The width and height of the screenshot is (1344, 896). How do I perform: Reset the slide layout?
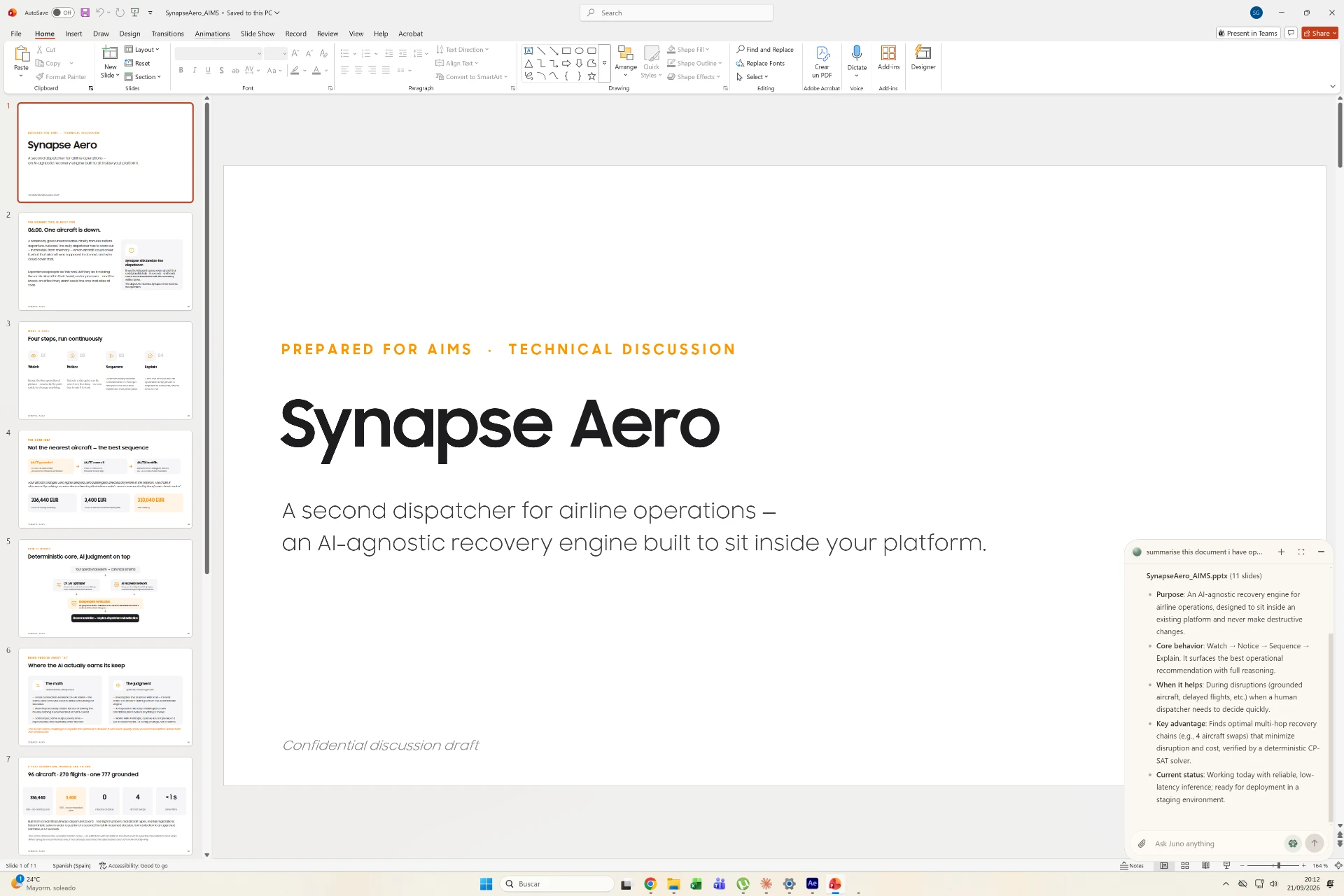tap(138, 63)
